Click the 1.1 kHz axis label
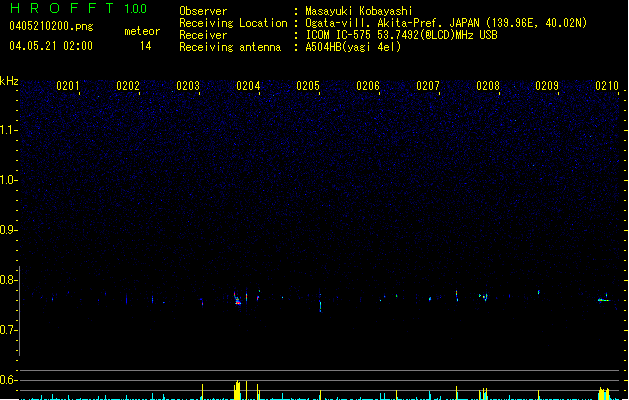Viewport: 629px width, 400px height. [x=8, y=130]
